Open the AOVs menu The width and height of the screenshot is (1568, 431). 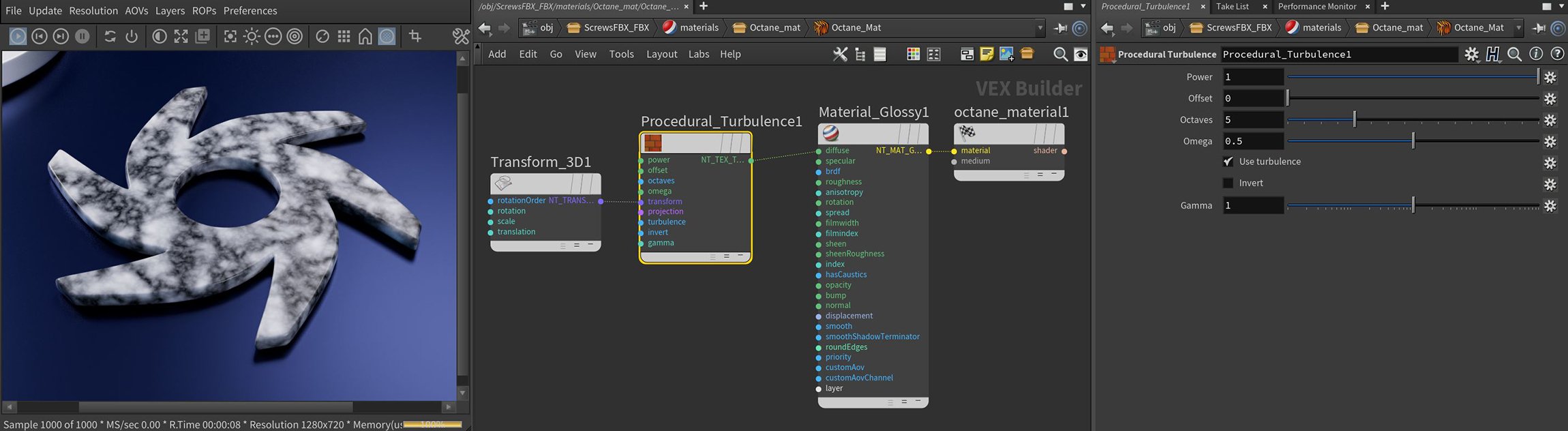point(136,10)
